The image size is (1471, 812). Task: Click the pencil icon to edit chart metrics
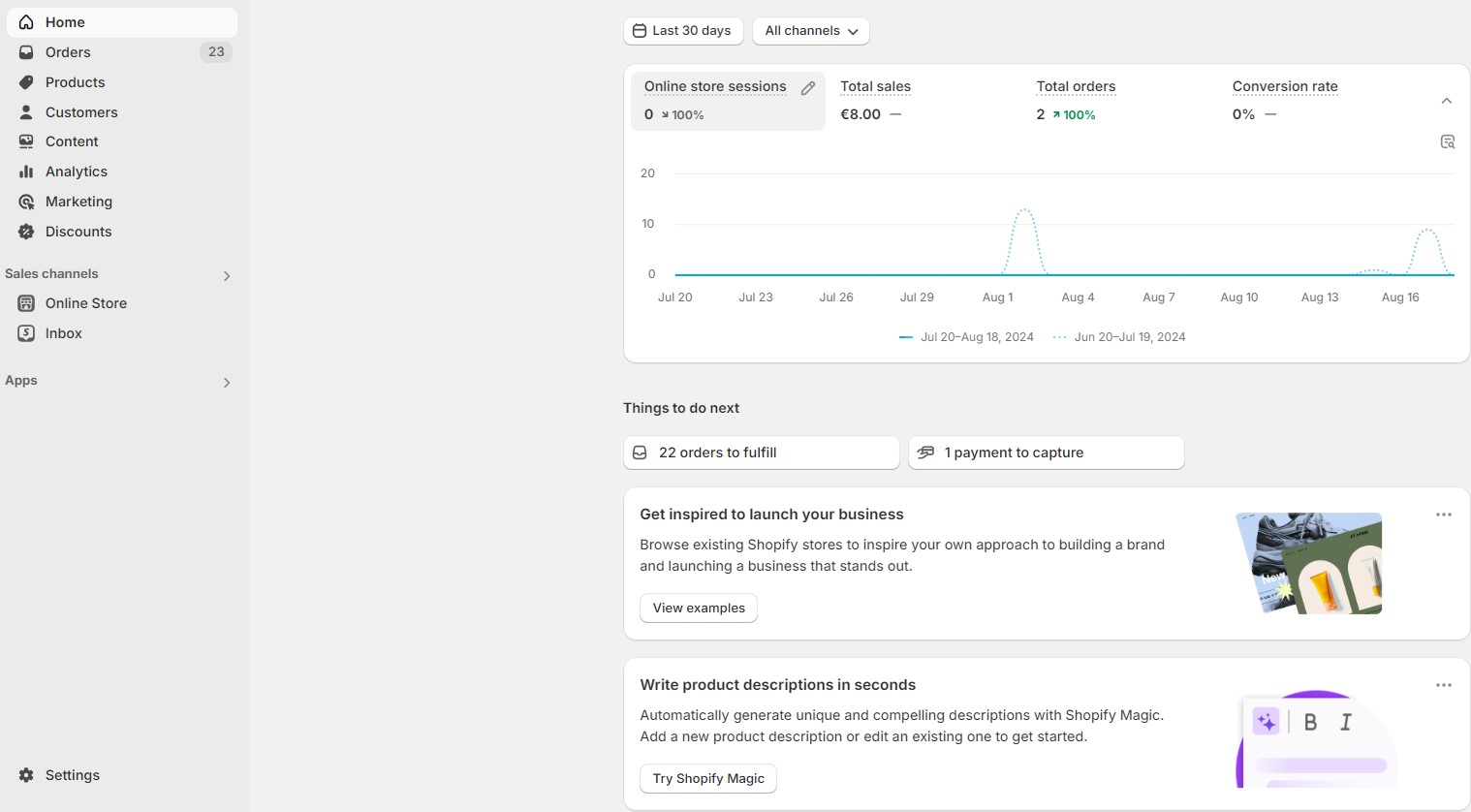coord(808,87)
